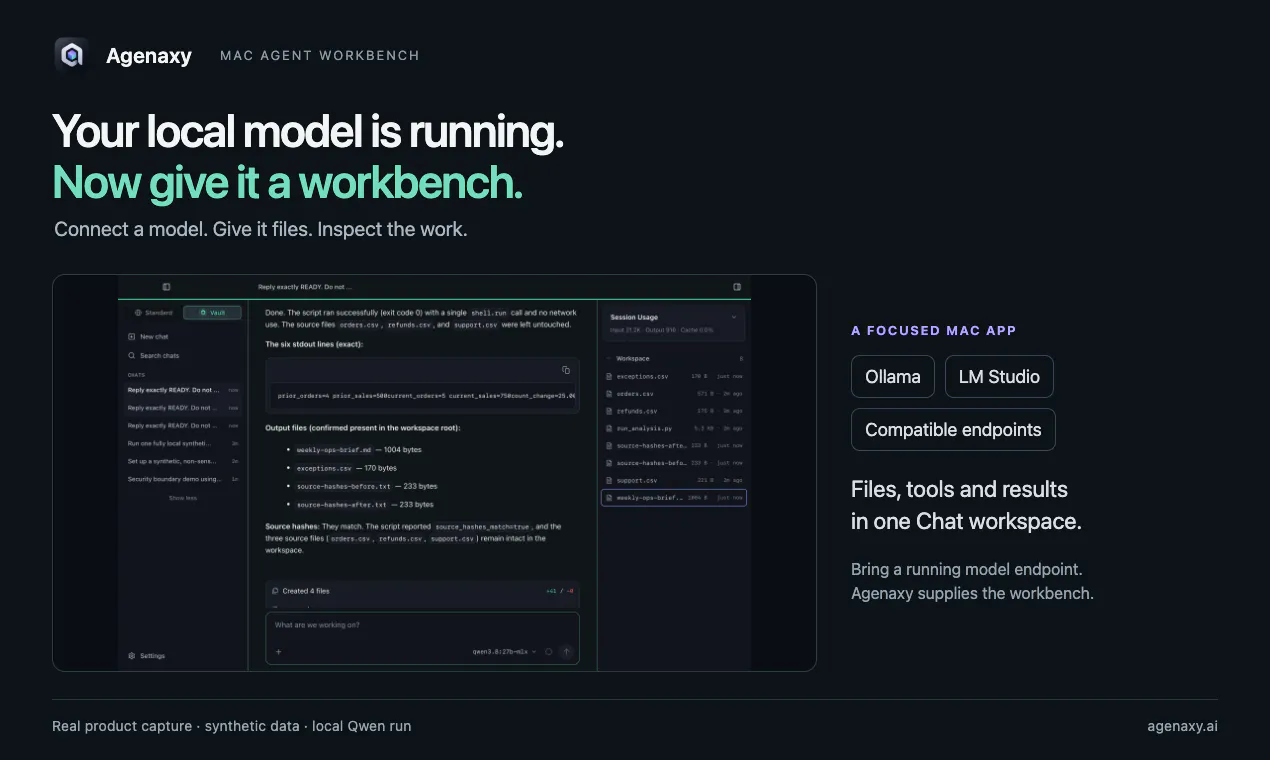The image size is (1270, 760).
Task: Click 'Now give it a workbench.' headline
Action: point(288,184)
